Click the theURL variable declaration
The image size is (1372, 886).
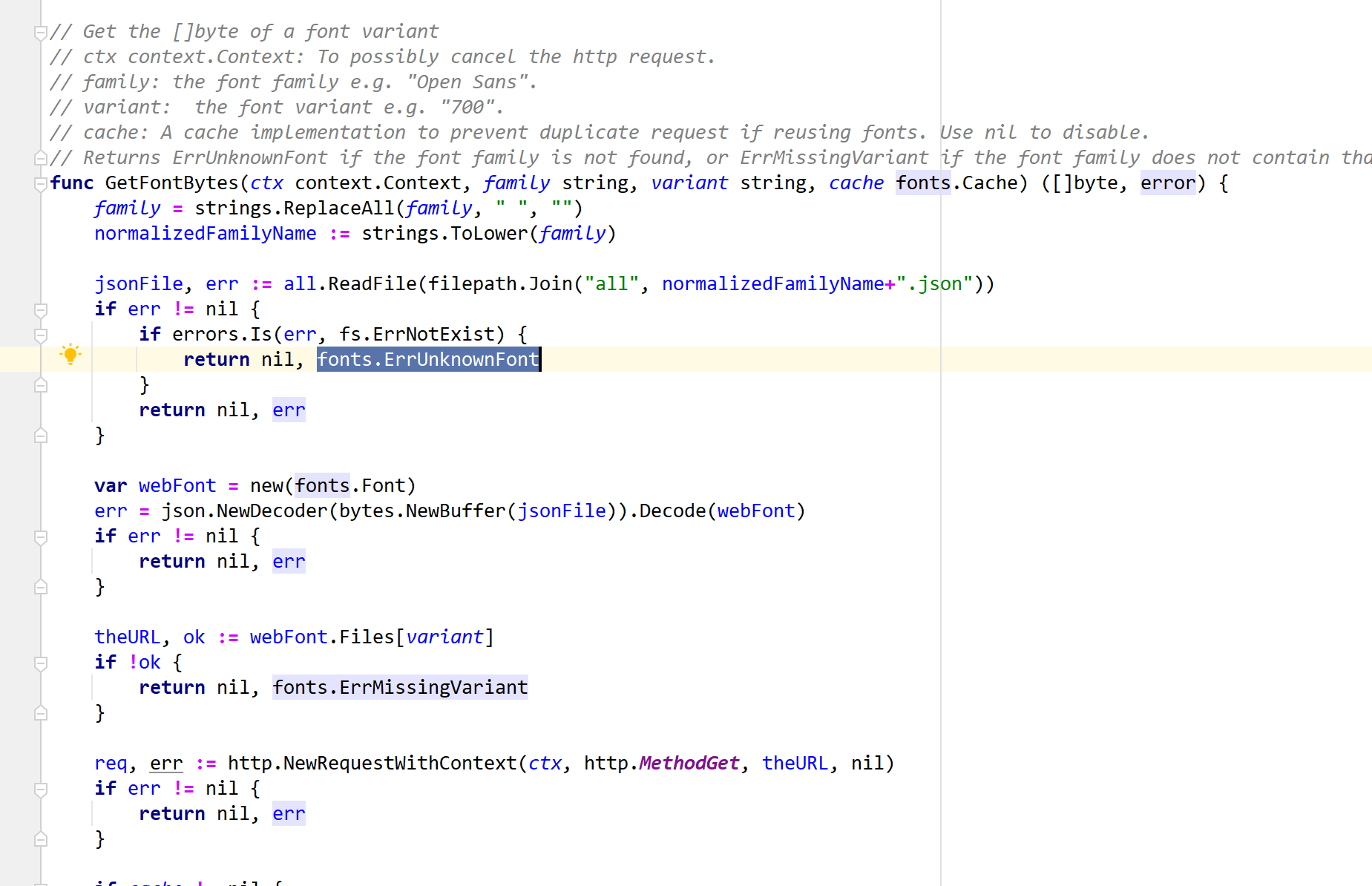coord(128,637)
